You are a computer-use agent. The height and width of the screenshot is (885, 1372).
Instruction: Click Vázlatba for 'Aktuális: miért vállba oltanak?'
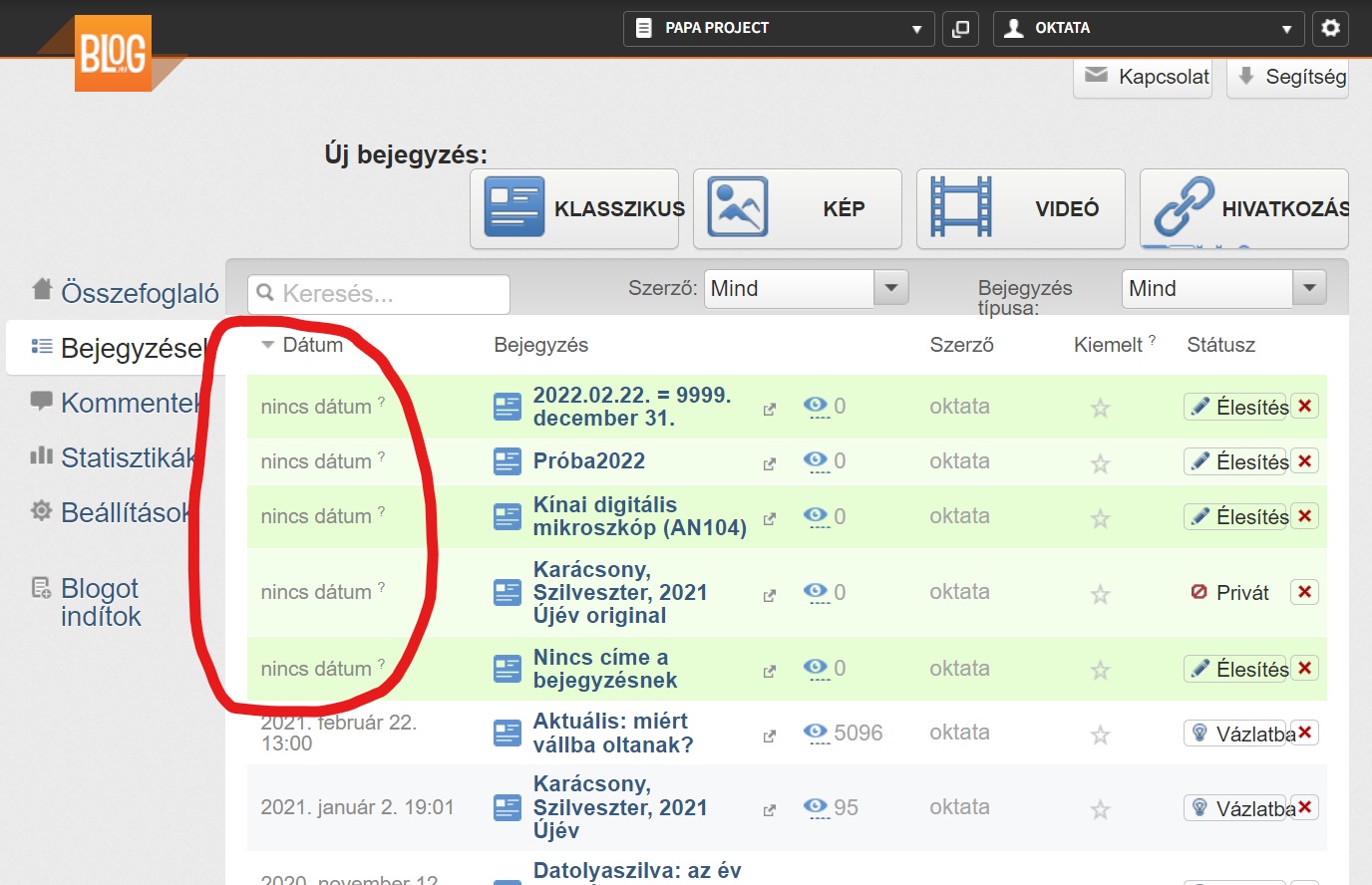1237,734
